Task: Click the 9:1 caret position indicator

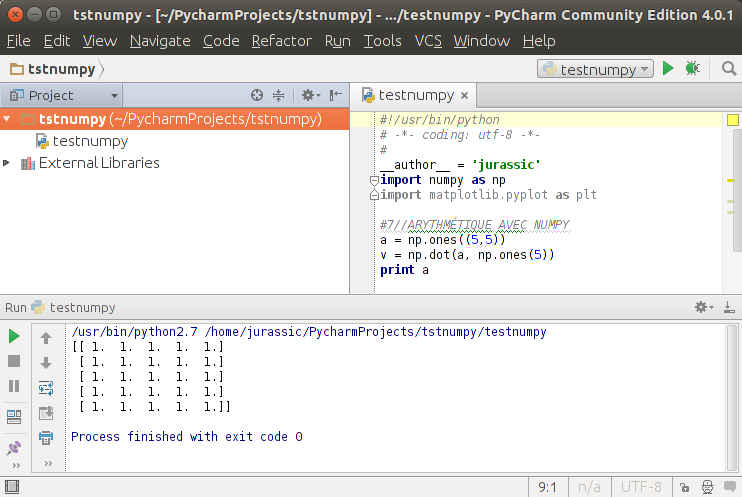Action: point(547,487)
